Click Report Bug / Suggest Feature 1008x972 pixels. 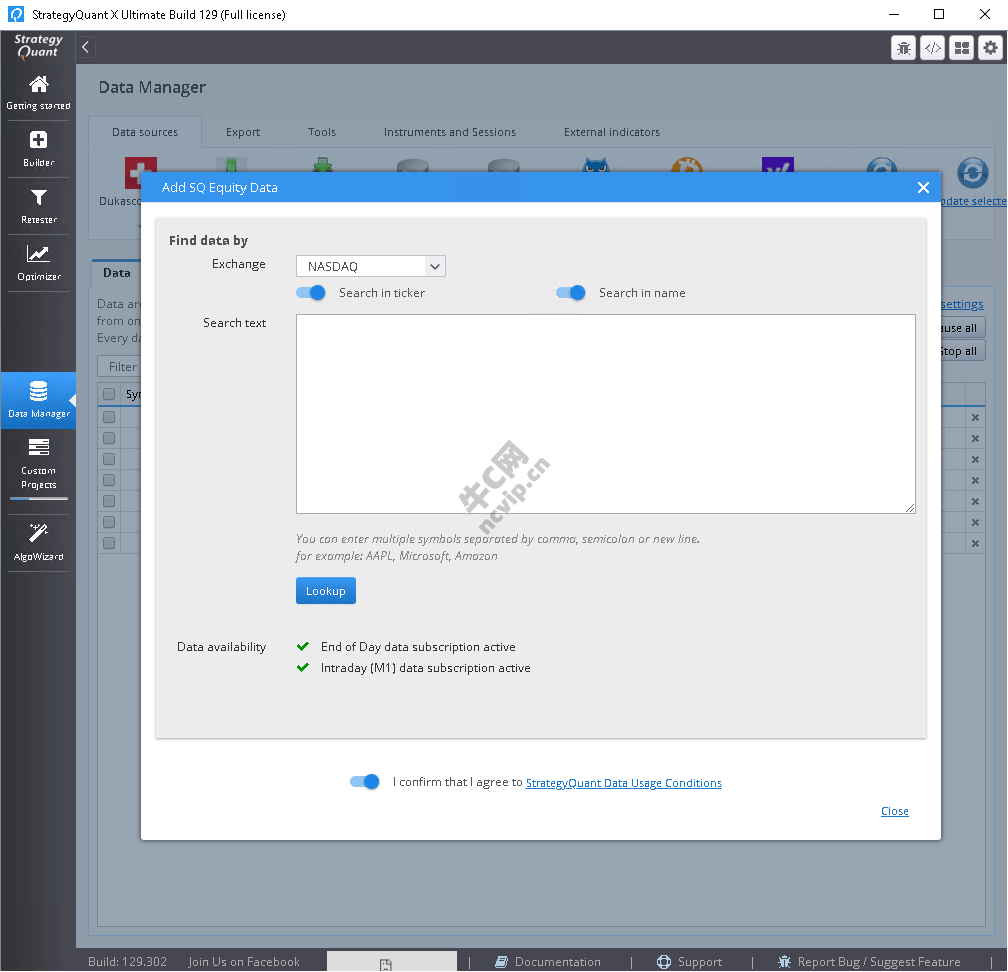pyautogui.click(x=879, y=962)
